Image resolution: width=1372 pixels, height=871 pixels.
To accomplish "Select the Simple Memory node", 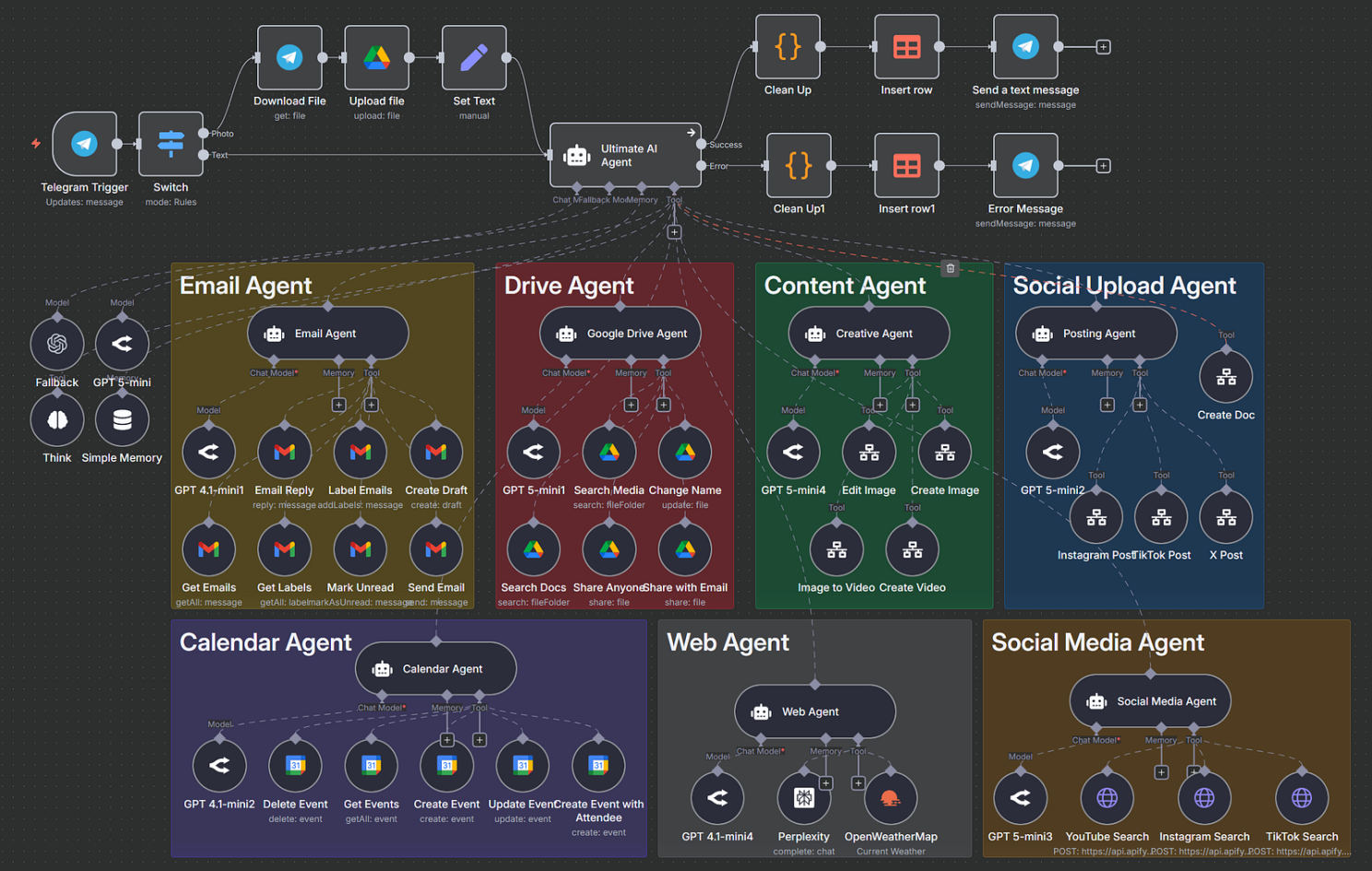I will [x=122, y=420].
